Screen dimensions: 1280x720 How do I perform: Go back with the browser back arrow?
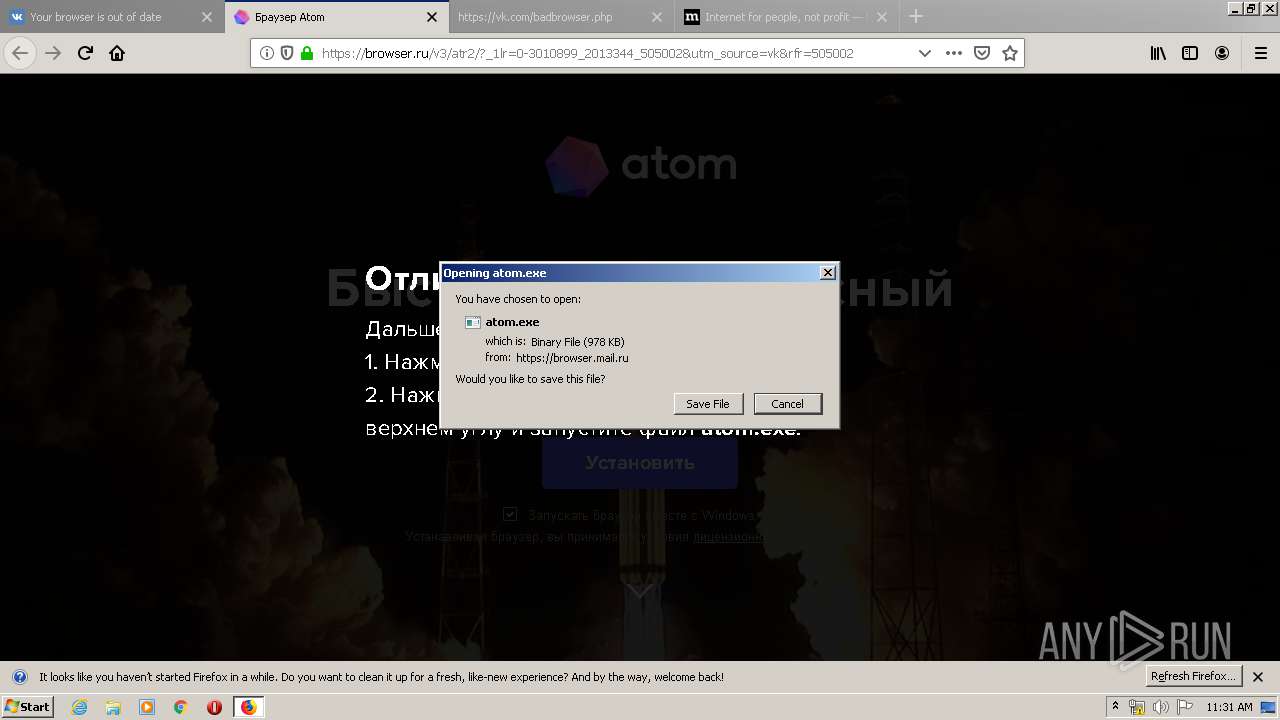coord(20,53)
